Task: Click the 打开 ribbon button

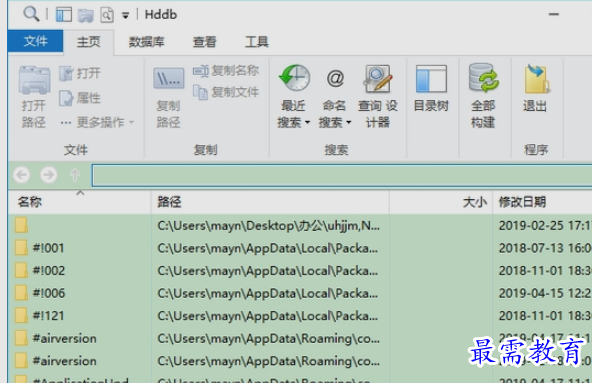Action: coord(80,73)
